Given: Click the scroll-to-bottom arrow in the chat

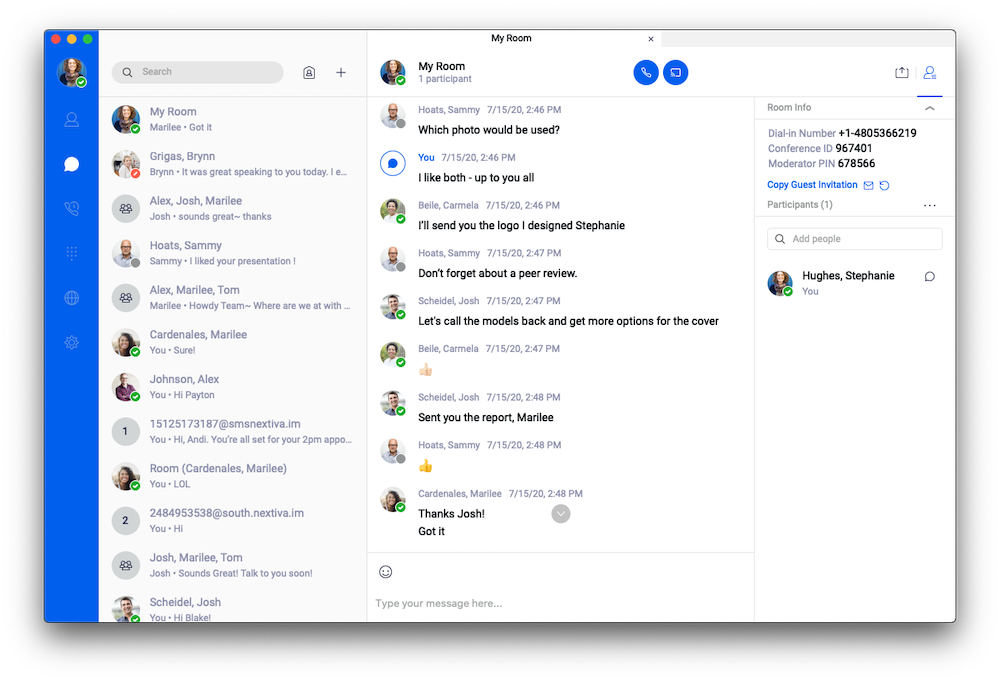Looking at the screenshot, I should point(561,514).
